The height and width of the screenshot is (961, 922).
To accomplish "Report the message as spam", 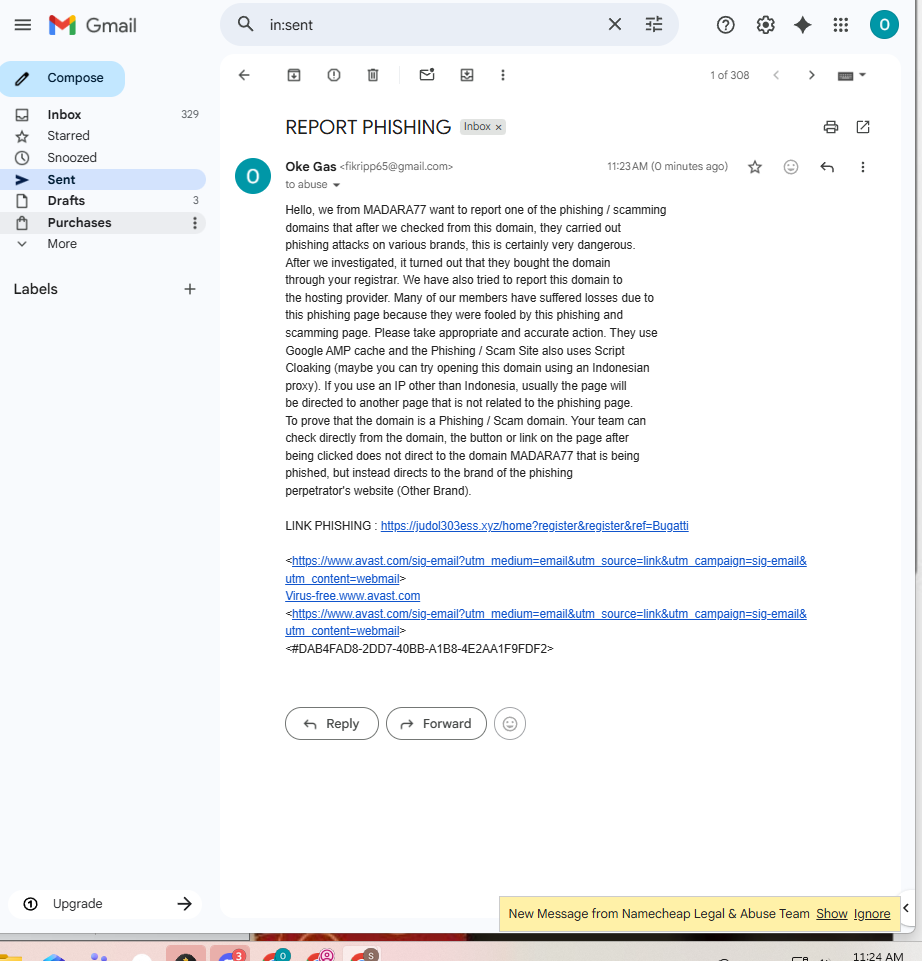I will pos(333,75).
